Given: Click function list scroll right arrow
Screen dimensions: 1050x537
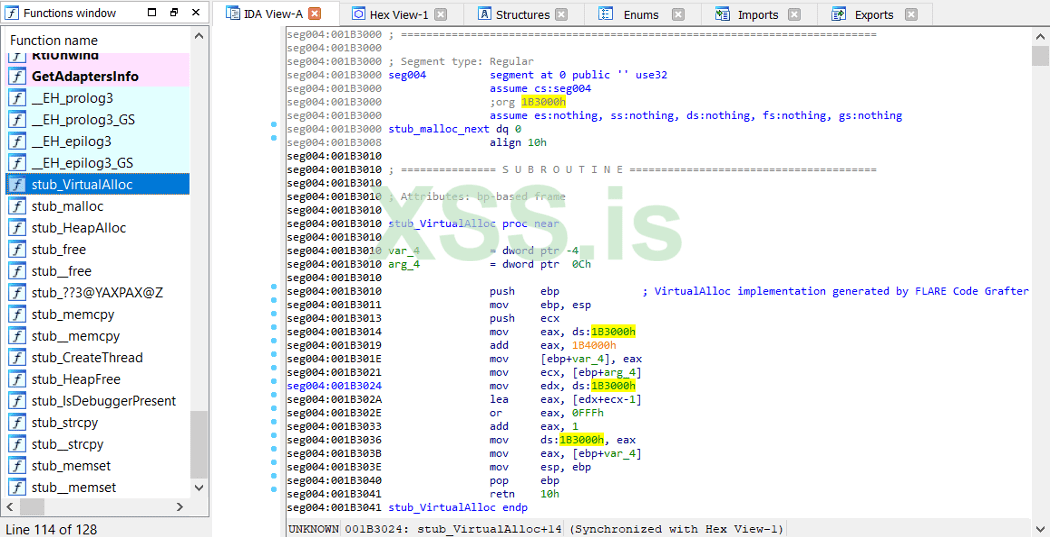Looking at the screenshot, I should 179,507.
